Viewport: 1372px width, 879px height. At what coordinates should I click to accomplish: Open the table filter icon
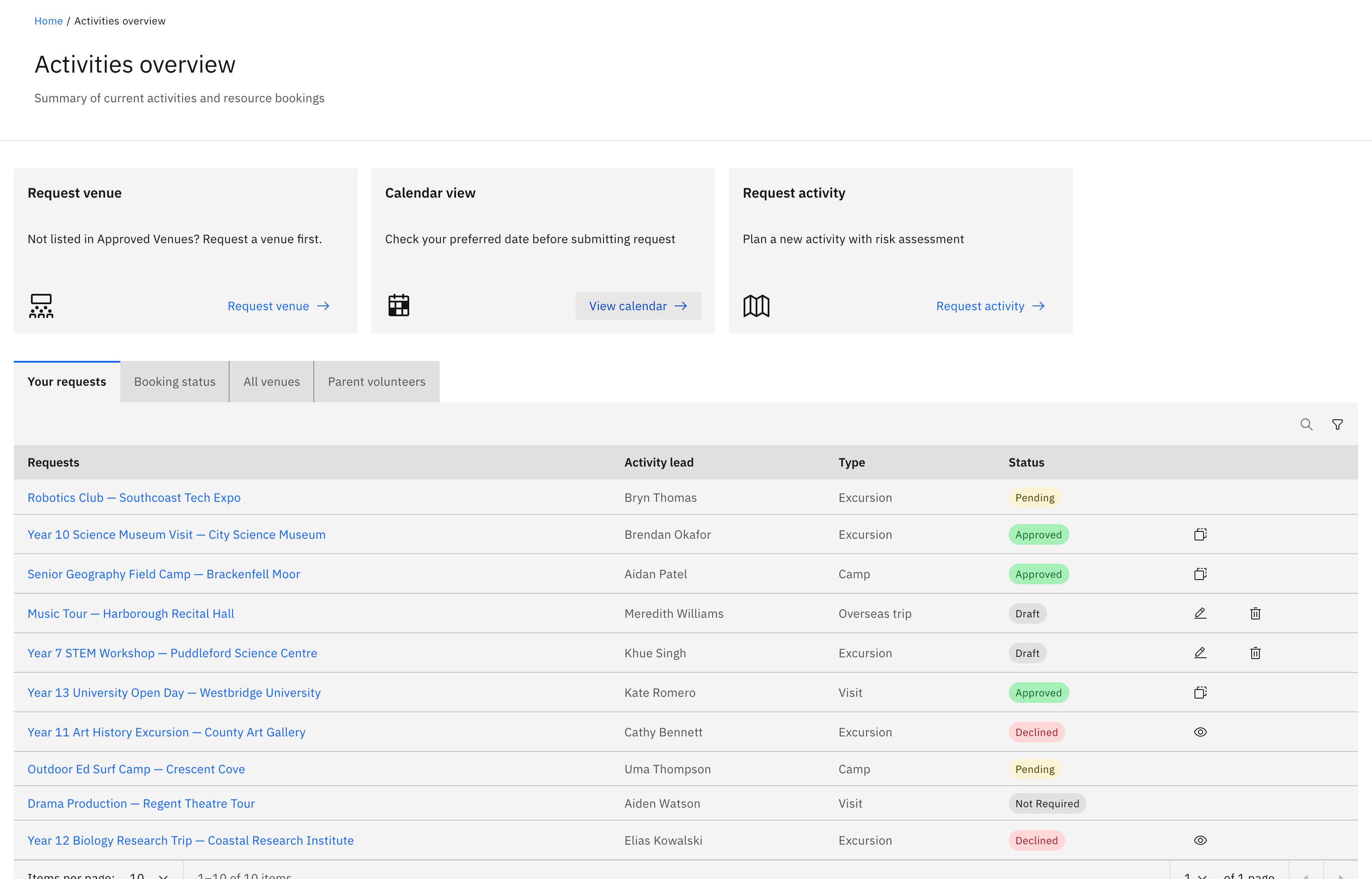coord(1337,424)
